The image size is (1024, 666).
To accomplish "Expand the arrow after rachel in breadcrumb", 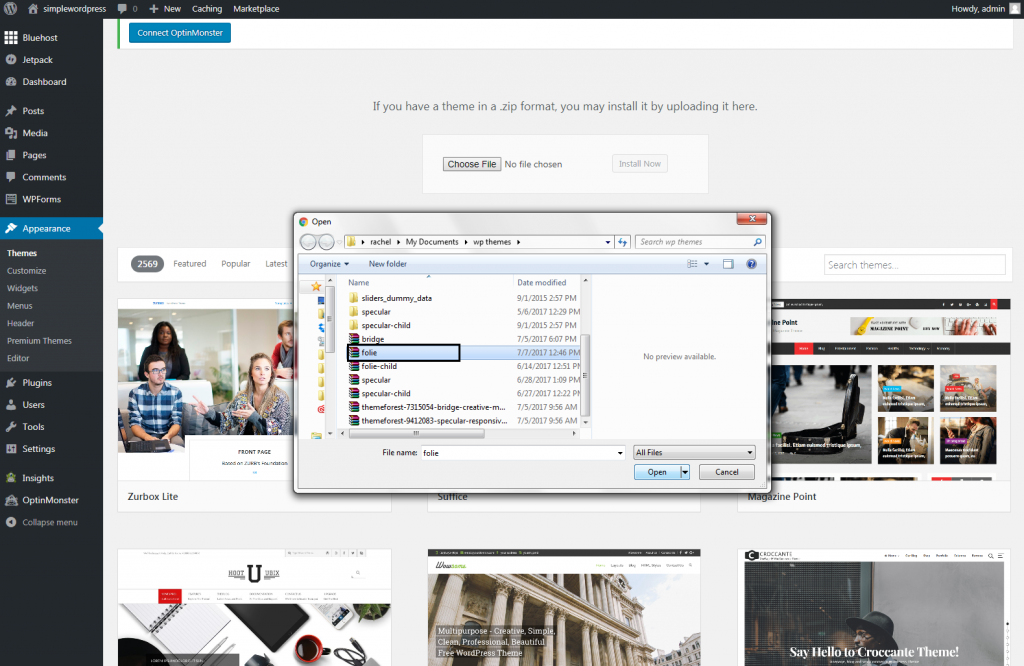I will (398, 242).
